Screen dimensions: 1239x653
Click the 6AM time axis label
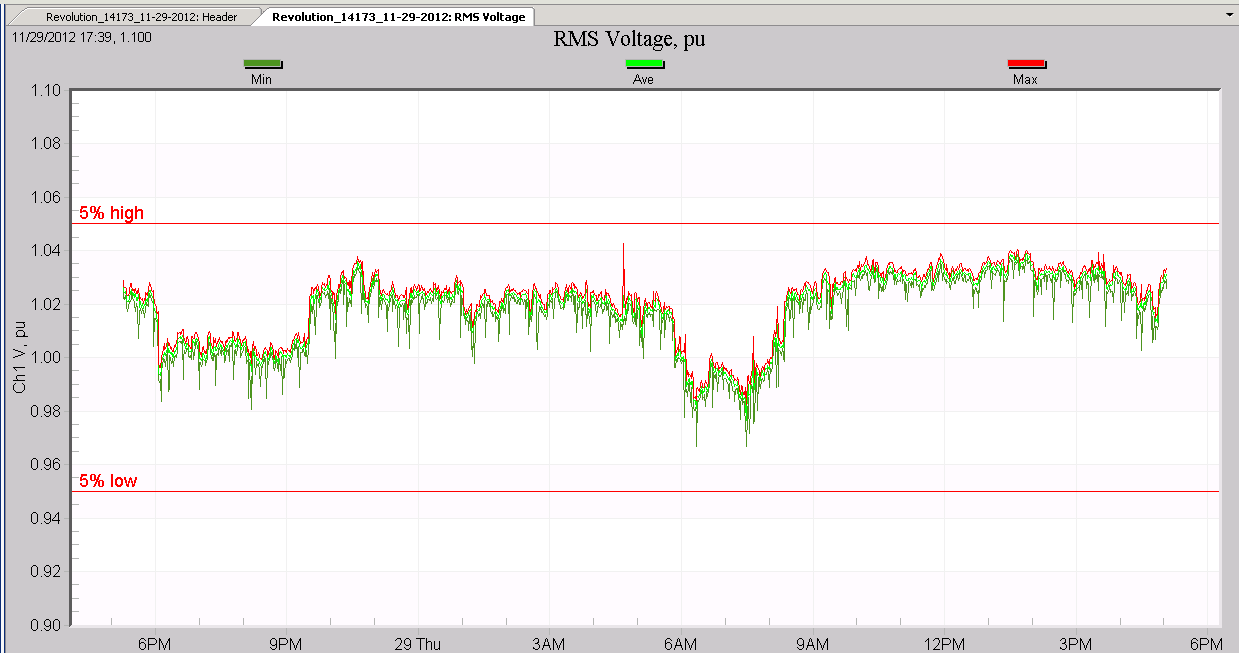(x=680, y=642)
